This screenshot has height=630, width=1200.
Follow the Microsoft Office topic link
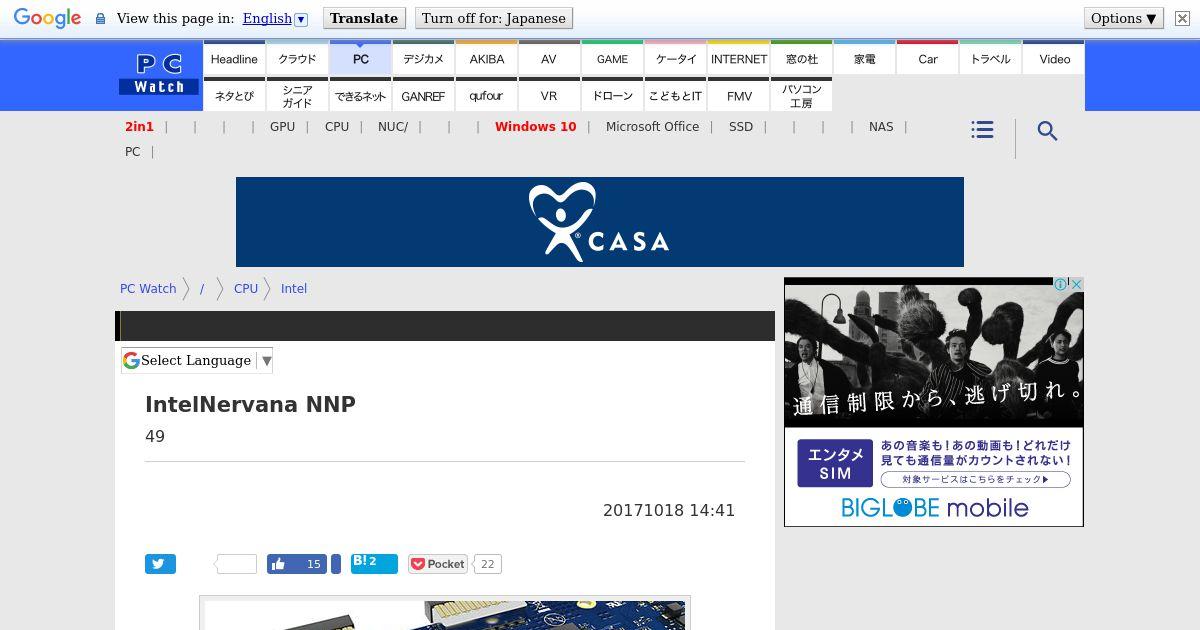(652, 127)
